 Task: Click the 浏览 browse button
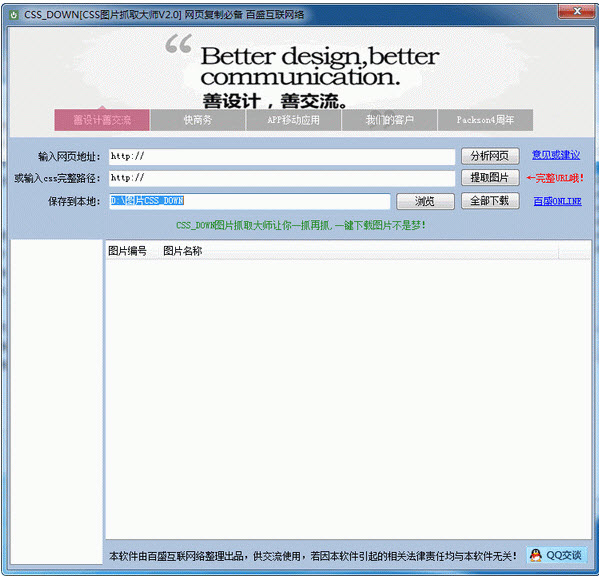(425, 201)
